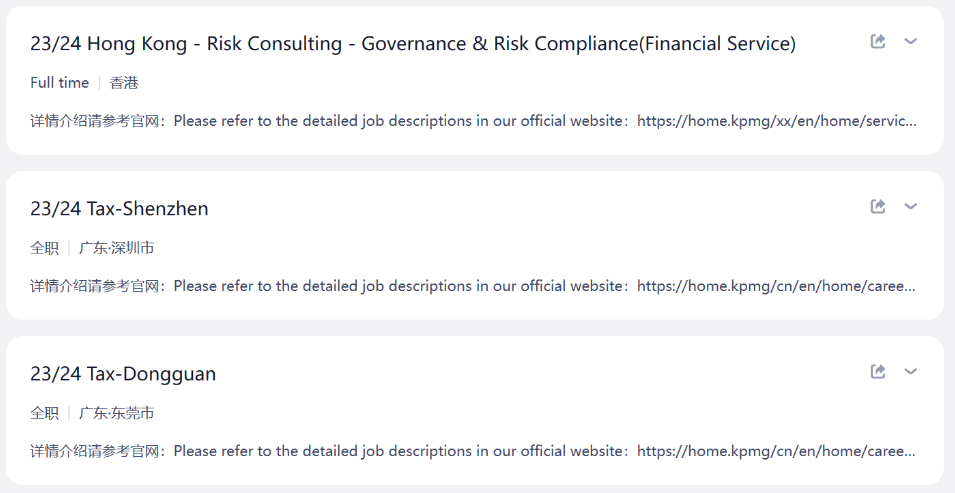
Task: Click the kpmg/cn URL in Tax-Dongguan description
Action: [x=777, y=451]
